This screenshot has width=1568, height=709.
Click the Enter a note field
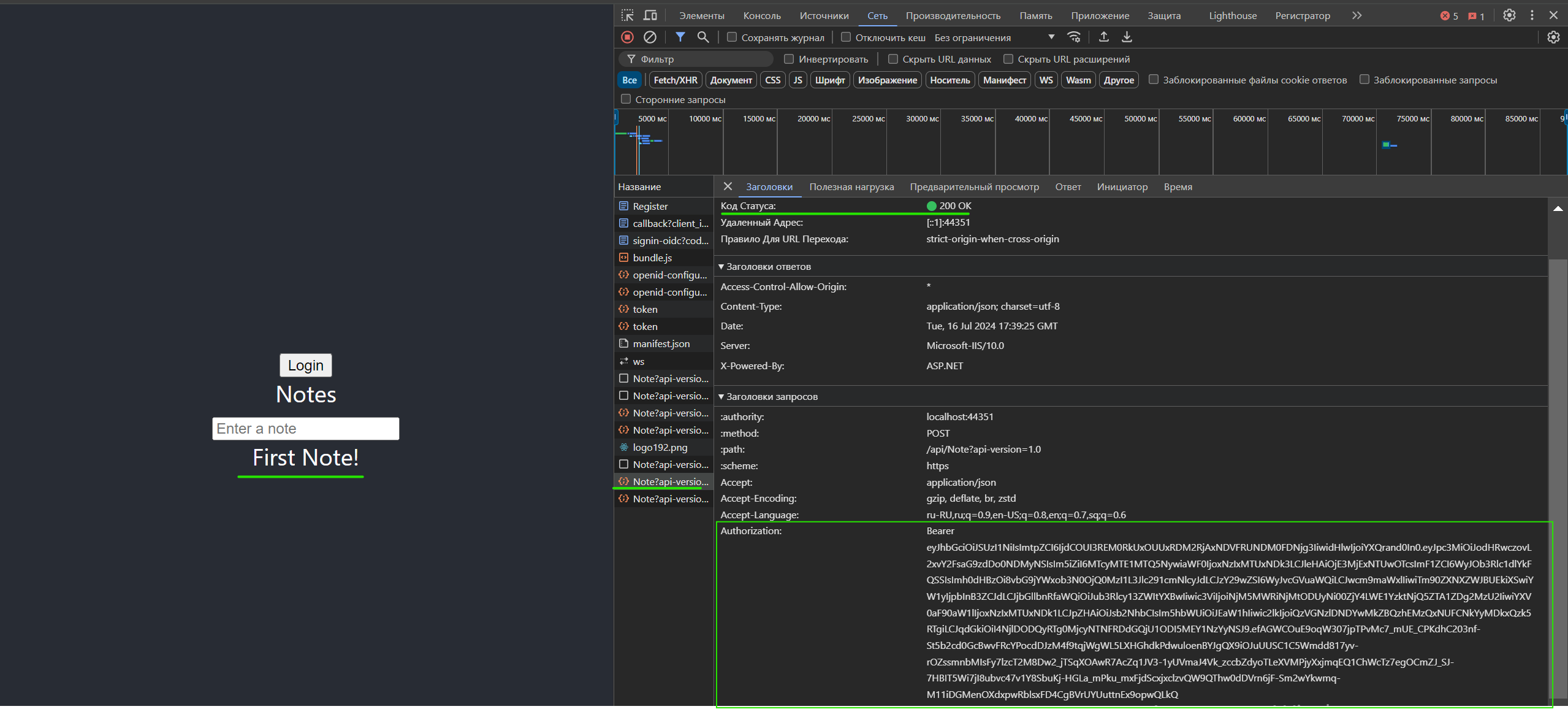[x=305, y=429]
